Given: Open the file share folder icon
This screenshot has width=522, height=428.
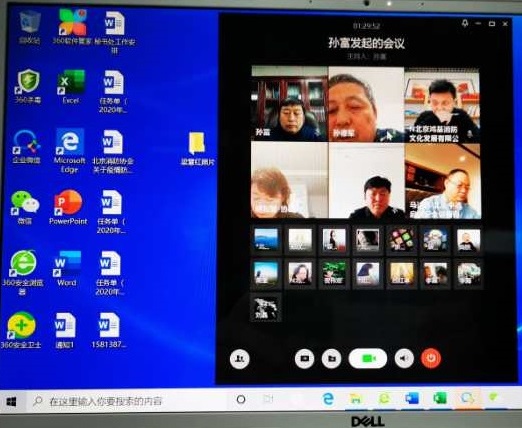Looking at the screenshot, I should (331, 359).
